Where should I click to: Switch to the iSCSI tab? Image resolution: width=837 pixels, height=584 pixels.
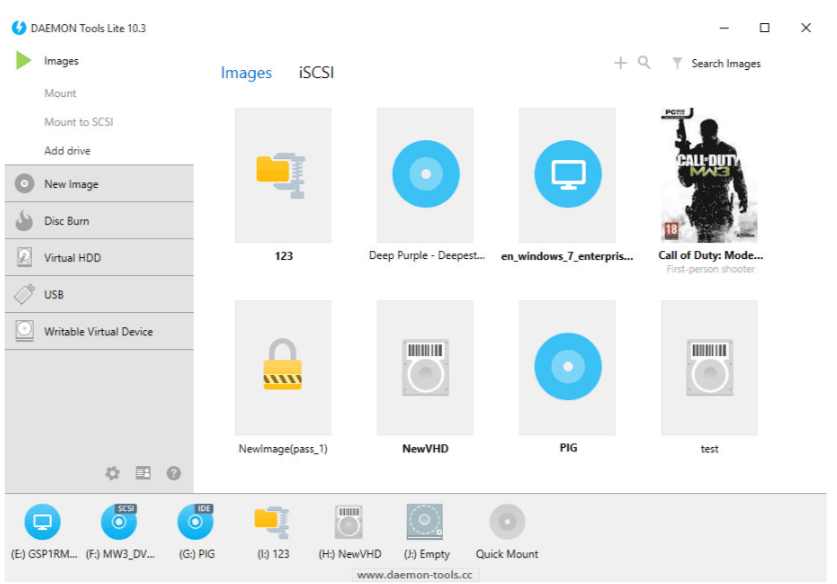point(317,72)
